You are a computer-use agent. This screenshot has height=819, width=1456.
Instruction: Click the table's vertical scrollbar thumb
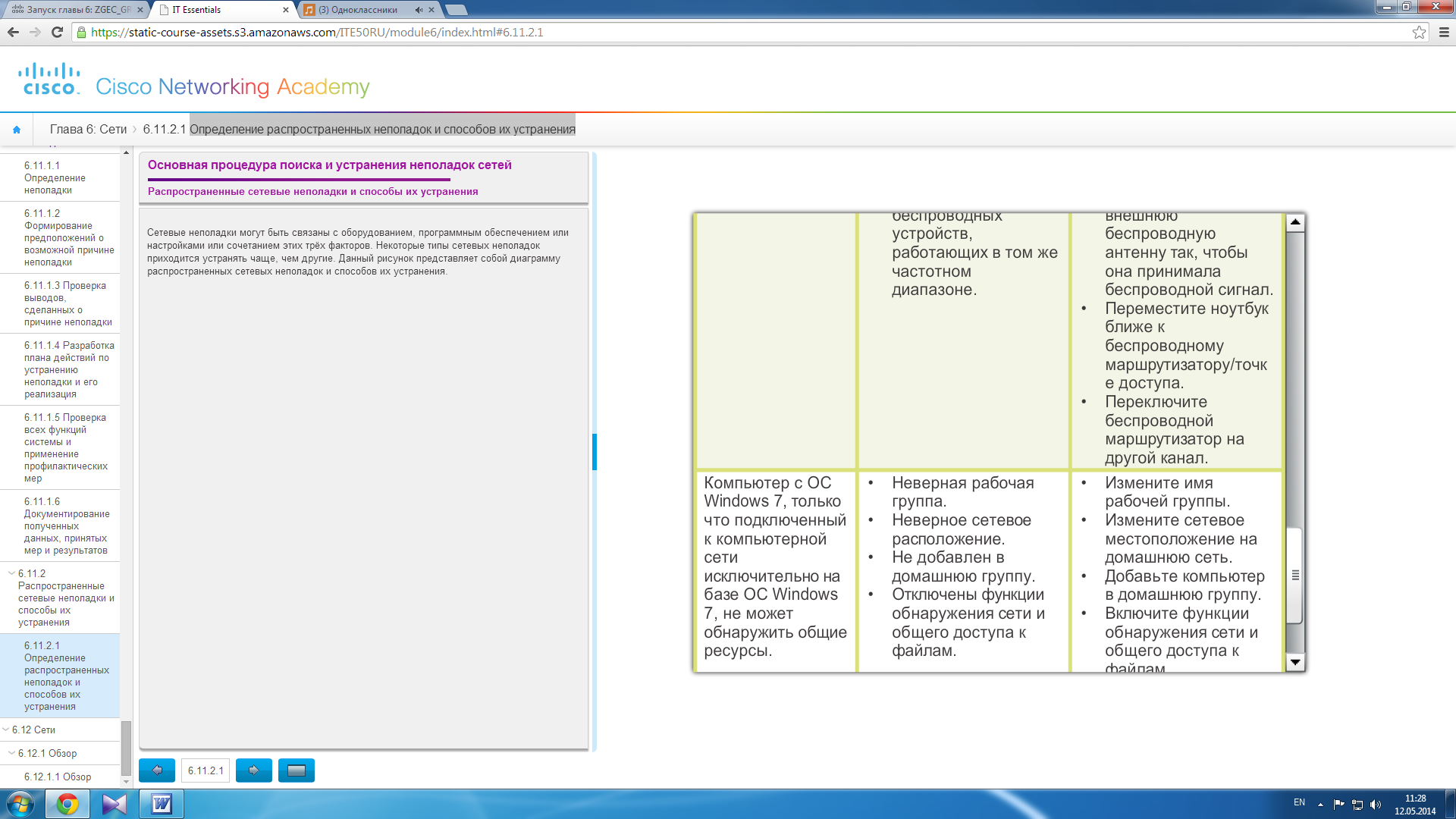1295,576
